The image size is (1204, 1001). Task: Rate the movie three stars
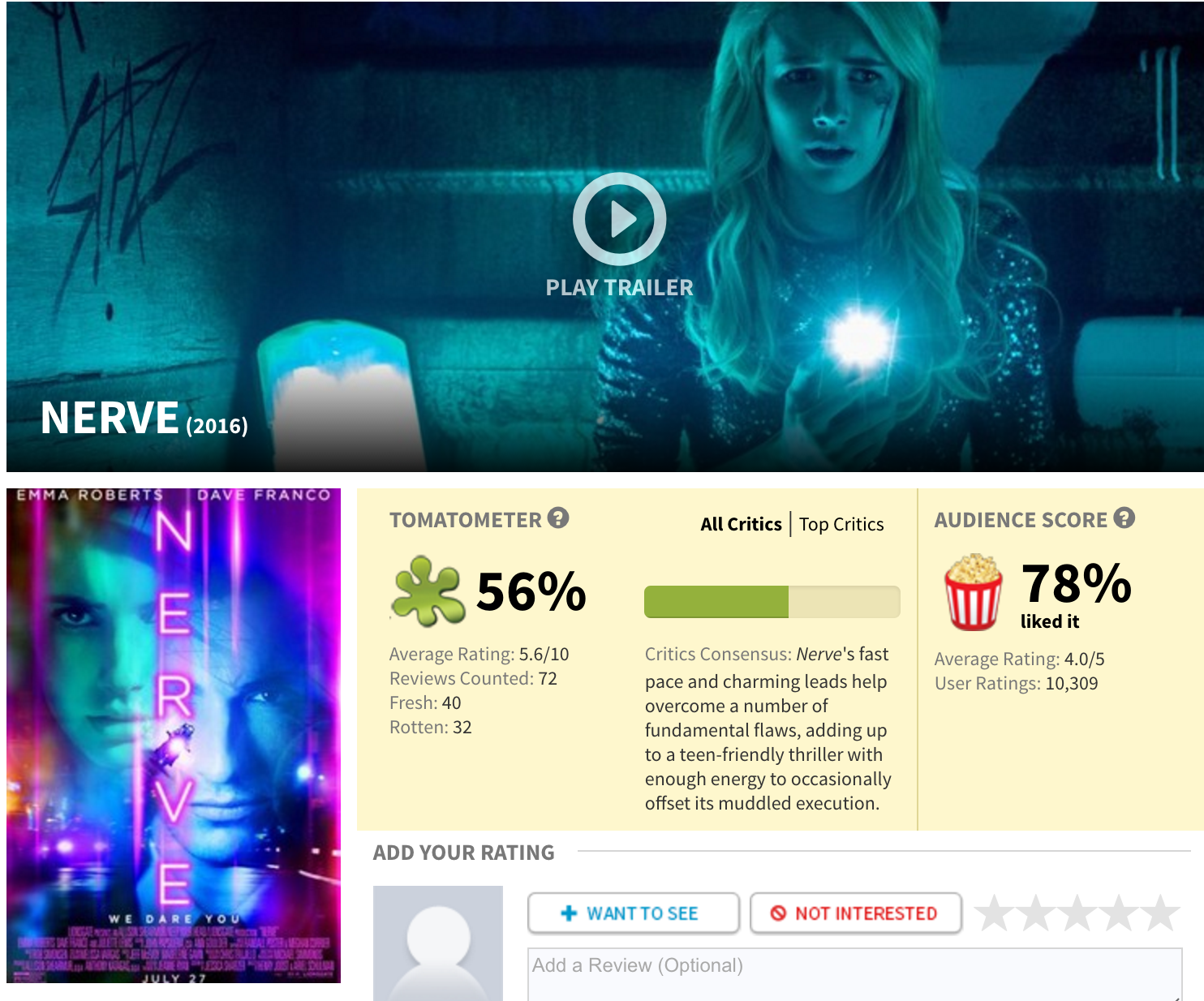pyautogui.click(x=1077, y=913)
